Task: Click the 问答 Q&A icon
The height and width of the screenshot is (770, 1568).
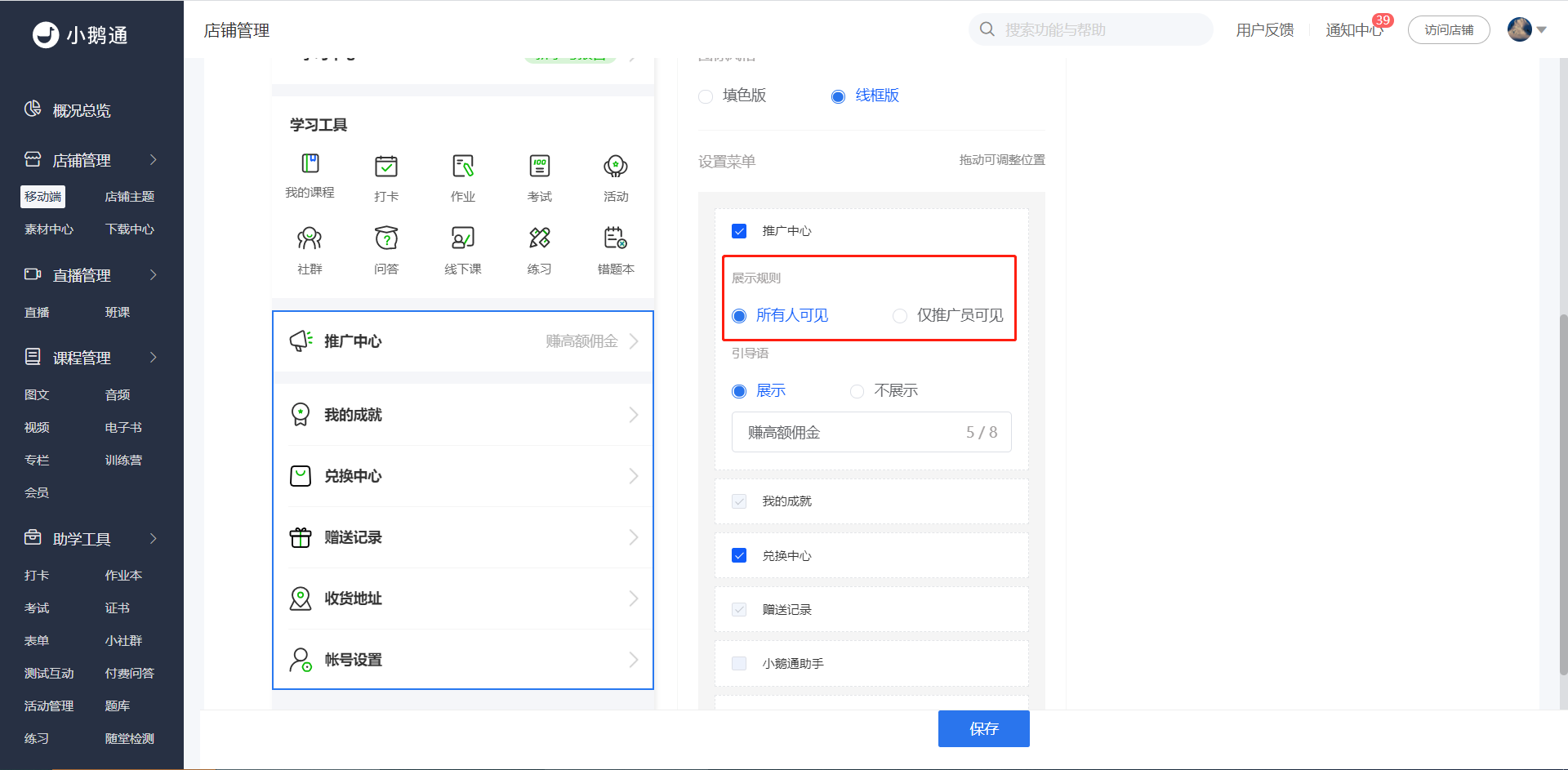Action: coord(386,238)
